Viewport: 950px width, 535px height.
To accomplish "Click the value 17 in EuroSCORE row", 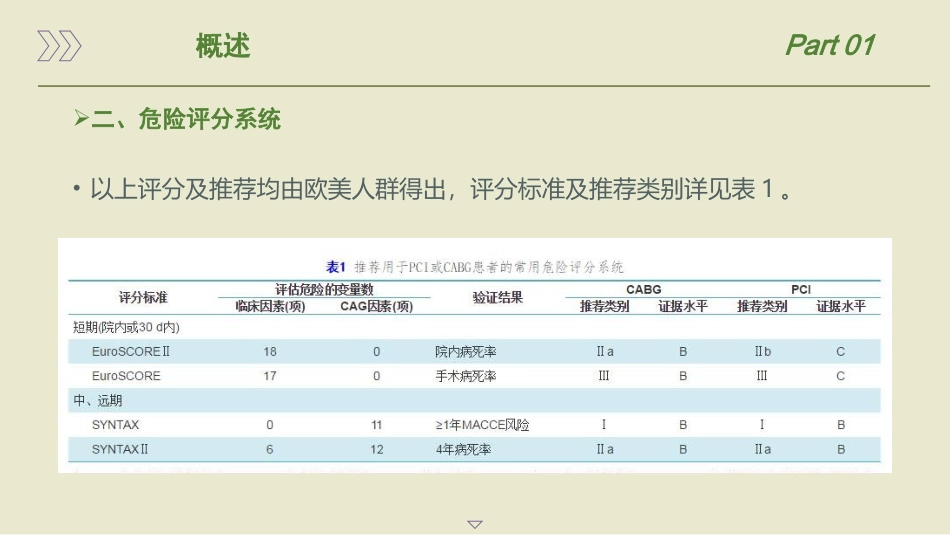I will coord(270,376).
